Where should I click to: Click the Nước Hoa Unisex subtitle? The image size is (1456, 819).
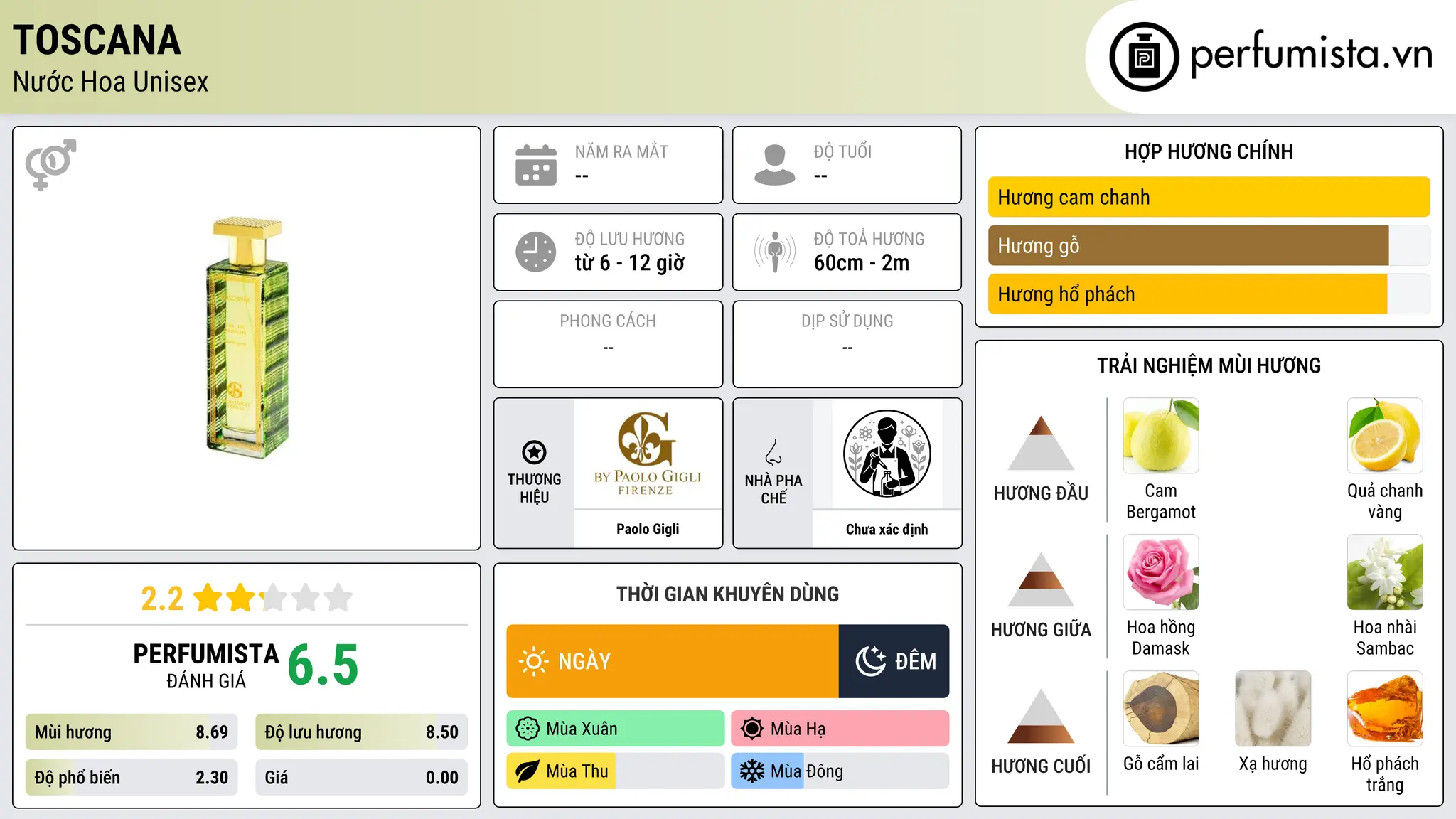click(110, 82)
